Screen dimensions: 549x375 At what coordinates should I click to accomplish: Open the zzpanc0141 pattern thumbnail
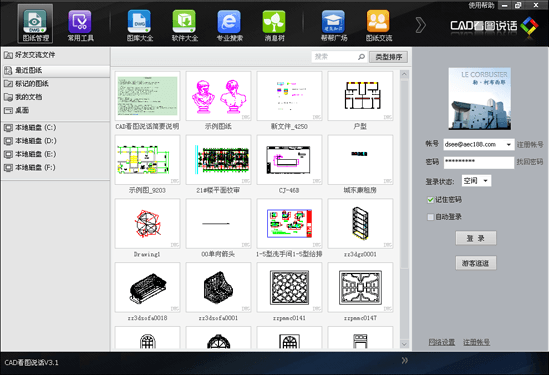click(x=289, y=287)
